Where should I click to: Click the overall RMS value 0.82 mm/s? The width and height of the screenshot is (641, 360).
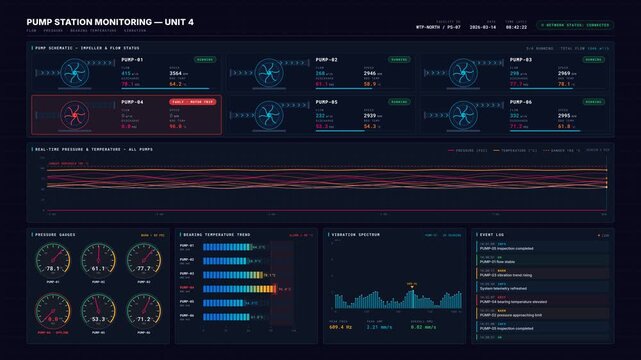[423, 327]
